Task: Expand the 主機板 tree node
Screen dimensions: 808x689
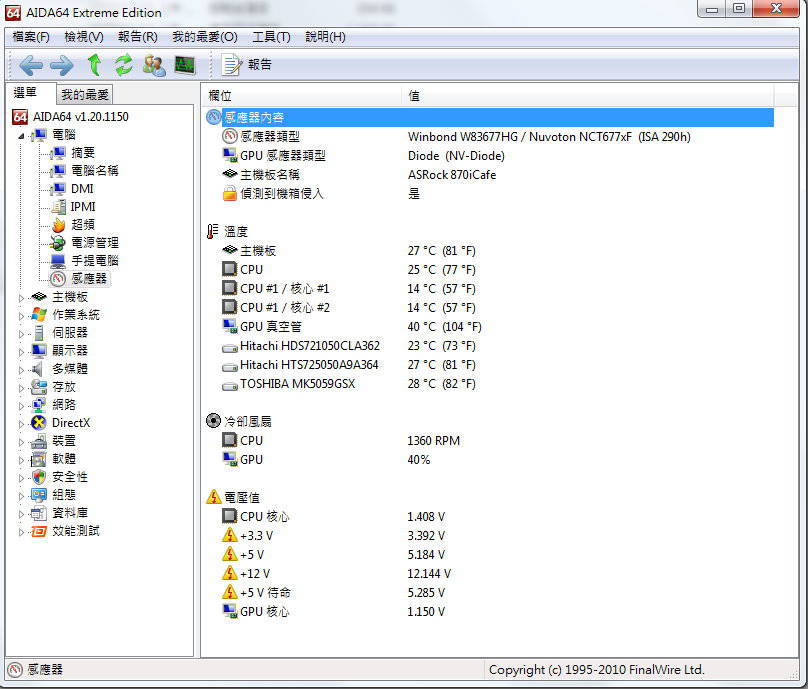Action: coord(21,298)
